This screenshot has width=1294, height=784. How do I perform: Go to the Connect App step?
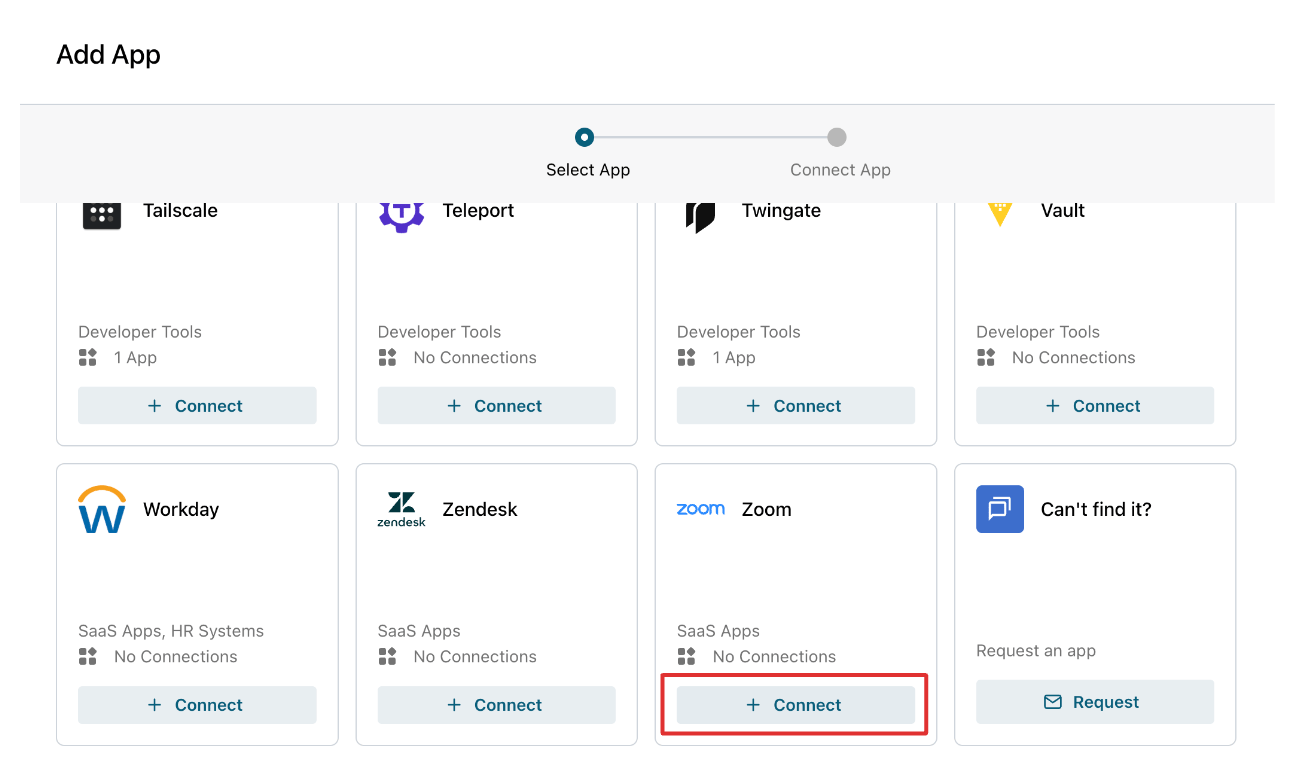pos(840,170)
